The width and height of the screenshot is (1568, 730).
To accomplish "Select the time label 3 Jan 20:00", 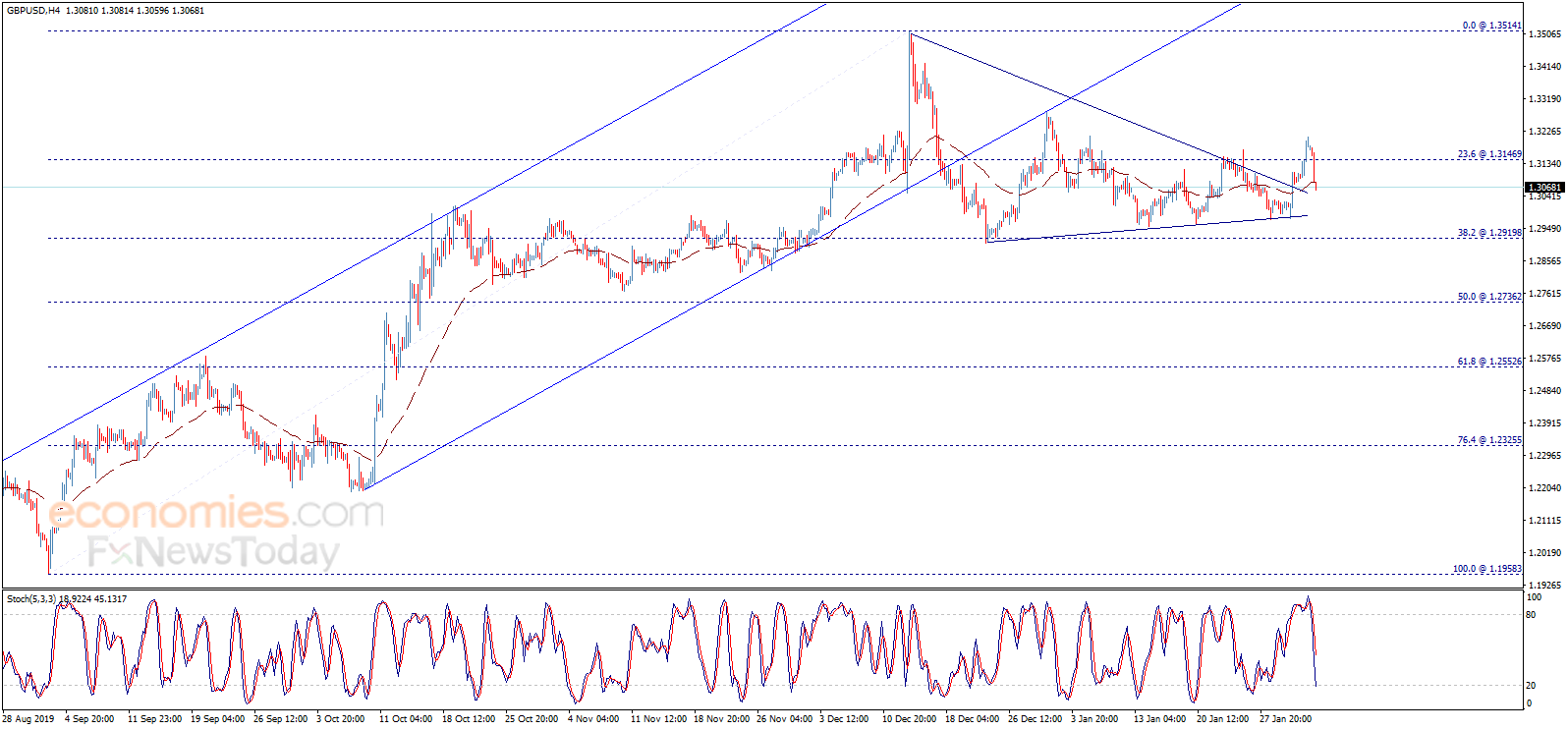I will [1094, 719].
